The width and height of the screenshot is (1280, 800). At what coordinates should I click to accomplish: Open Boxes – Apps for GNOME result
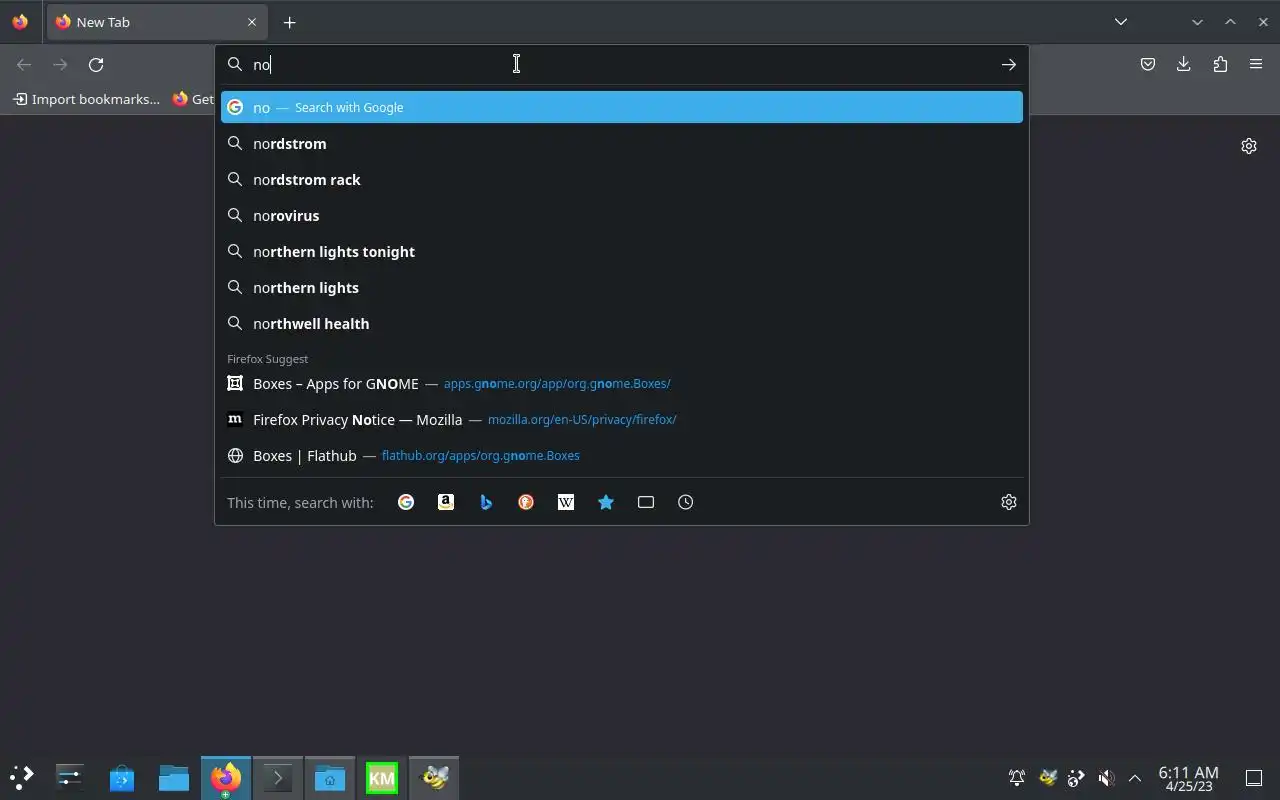click(622, 384)
